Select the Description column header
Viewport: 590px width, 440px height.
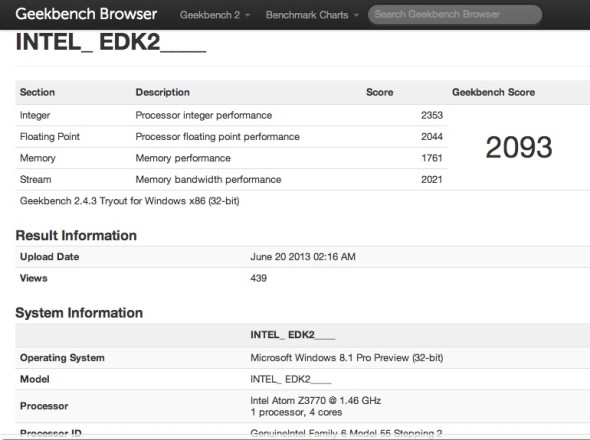click(x=163, y=92)
